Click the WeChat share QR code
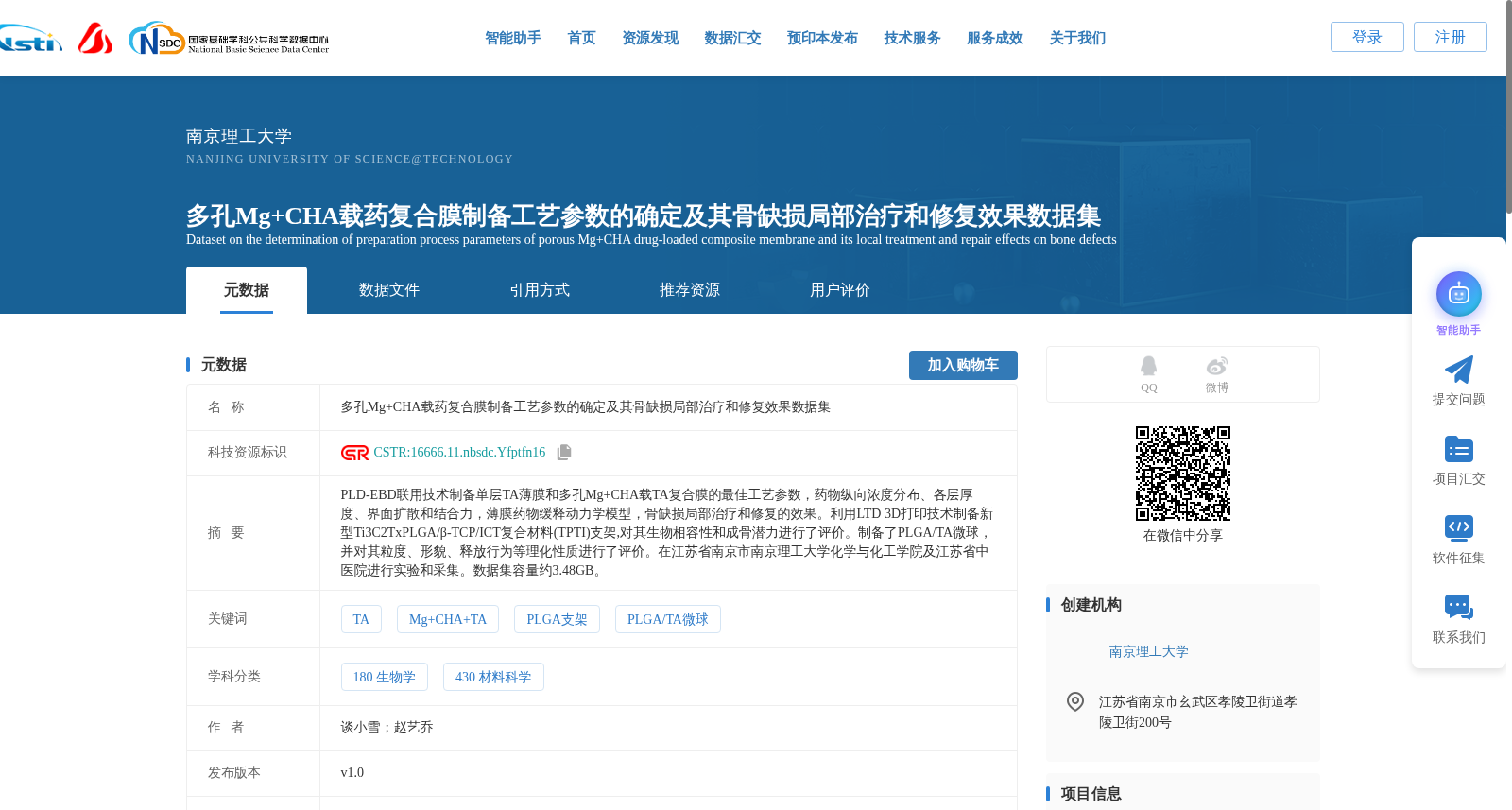This screenshot has height=810, width=1512. click(x=1182, y=473)
